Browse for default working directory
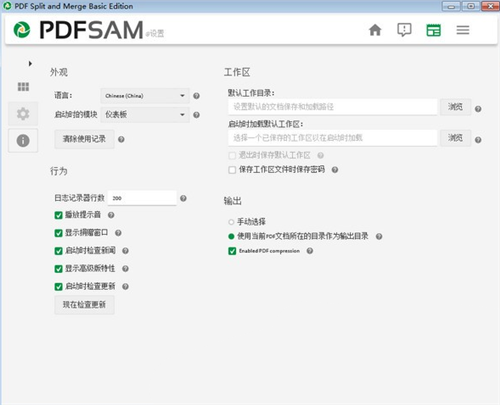The height and width of the screenshot is (405, 500). 455,107
